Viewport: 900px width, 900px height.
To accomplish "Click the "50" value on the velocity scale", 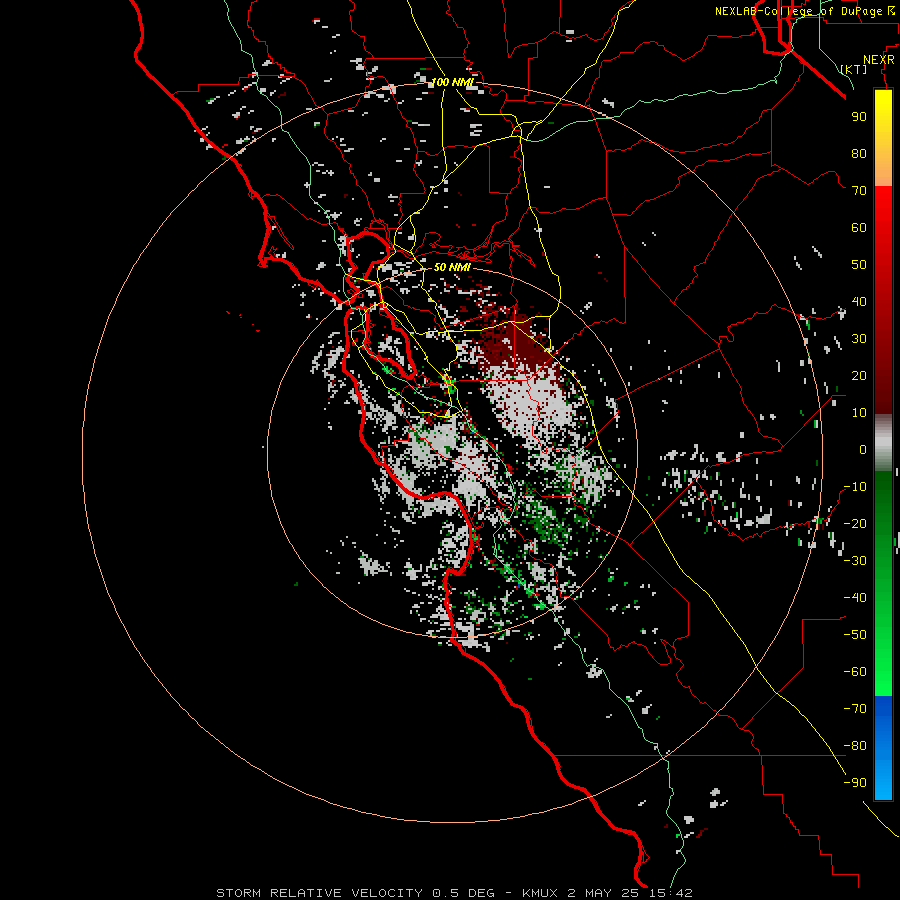I will [859, 265].
